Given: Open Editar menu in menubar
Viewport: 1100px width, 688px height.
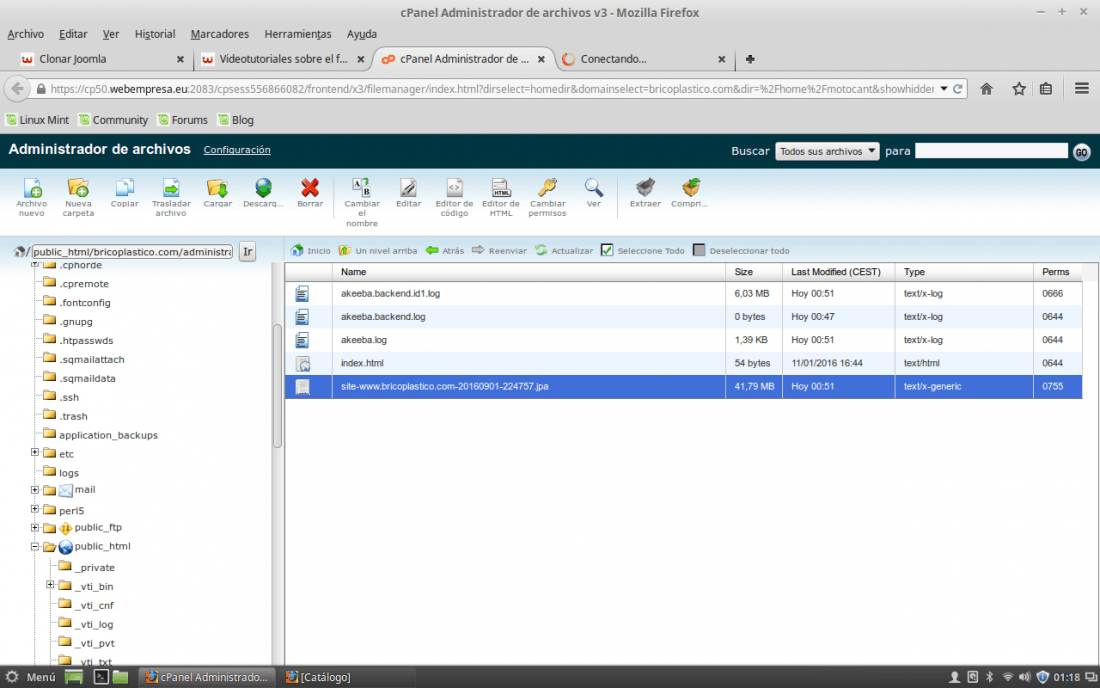Looking at the screenshot, I should tap(73, 34).
